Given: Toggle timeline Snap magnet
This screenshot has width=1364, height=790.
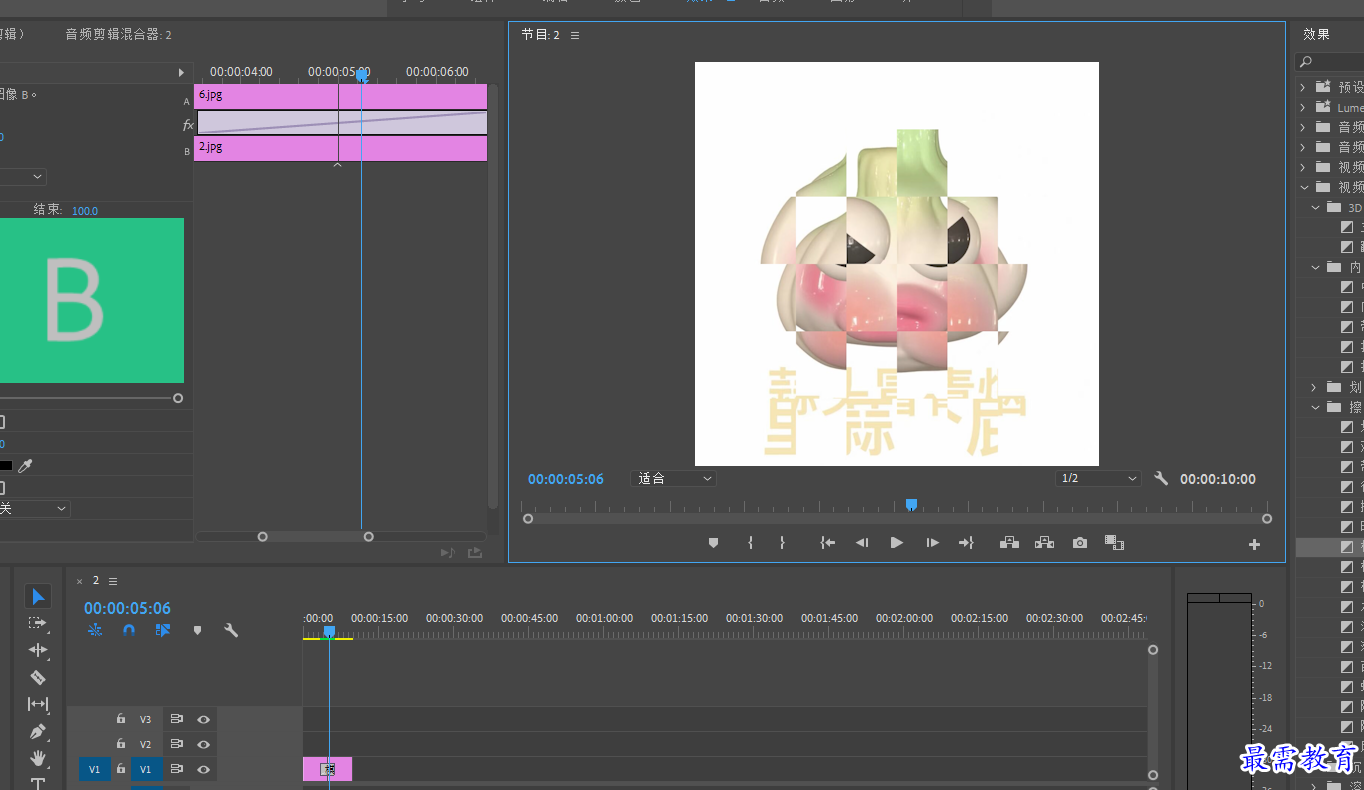Looking at the screenshot, I should tap(129, 631).
